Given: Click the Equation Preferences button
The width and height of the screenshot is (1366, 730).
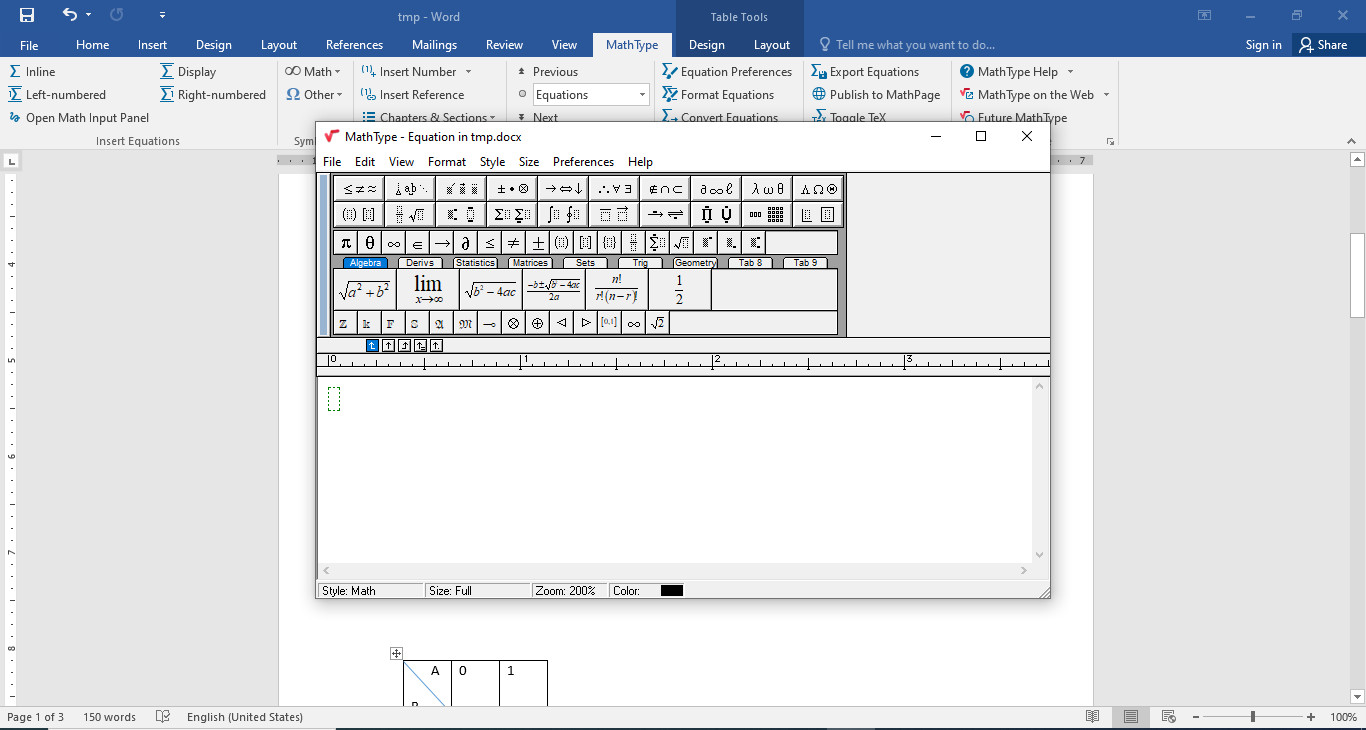Looking at the screenshot, I should 727,72.
